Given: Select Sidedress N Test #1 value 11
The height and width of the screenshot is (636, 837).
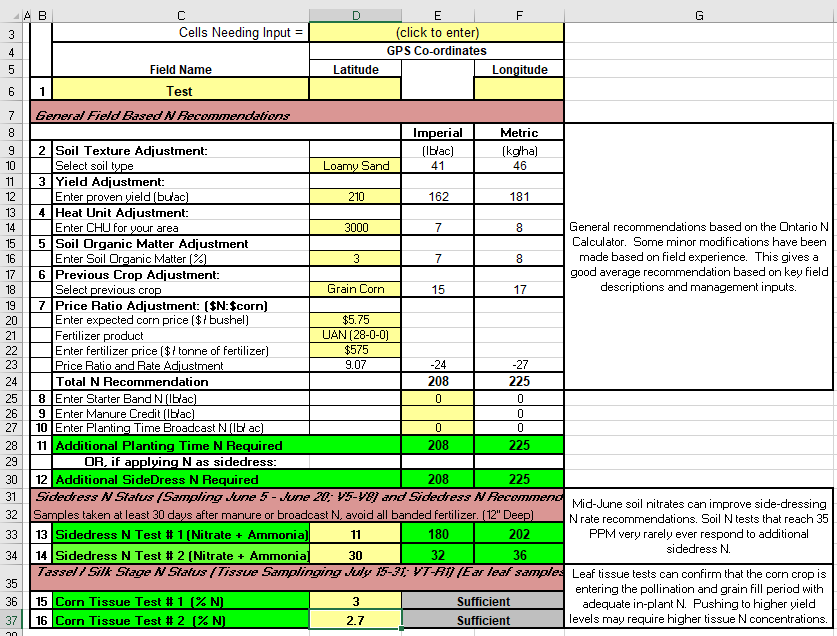Looking at the screenshot, I should [x=355, y=534].
